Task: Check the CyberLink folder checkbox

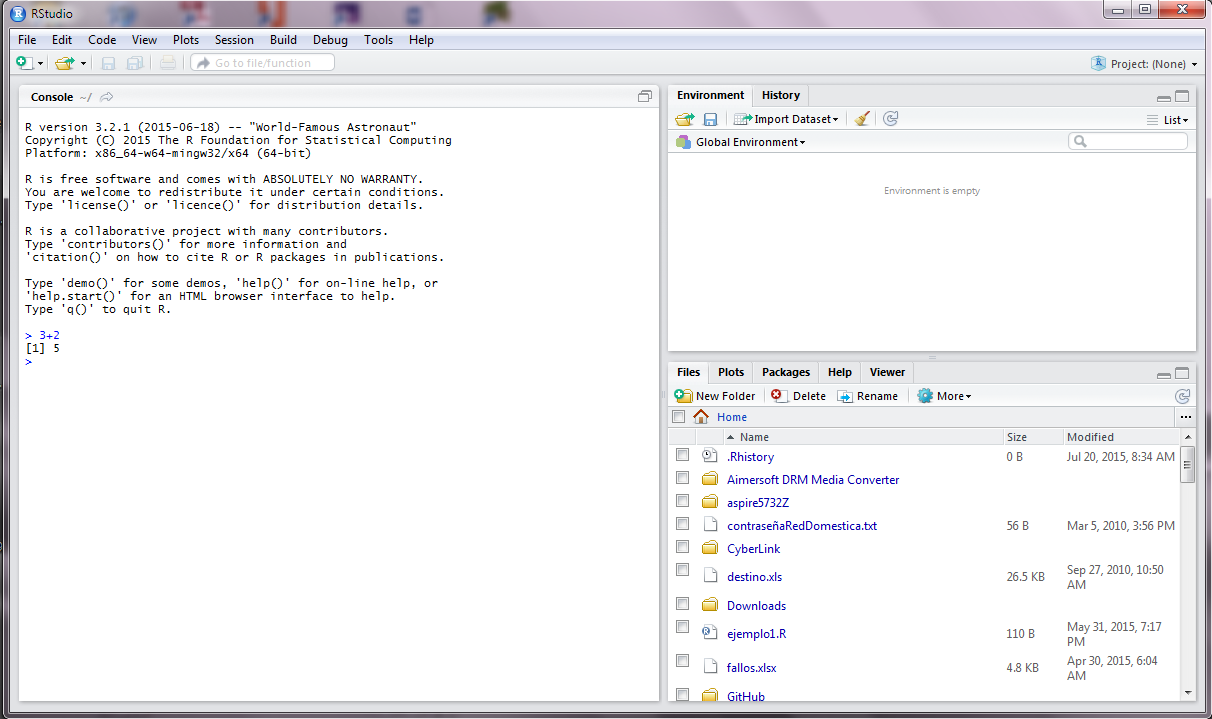Action: click(x=682, y=547)
